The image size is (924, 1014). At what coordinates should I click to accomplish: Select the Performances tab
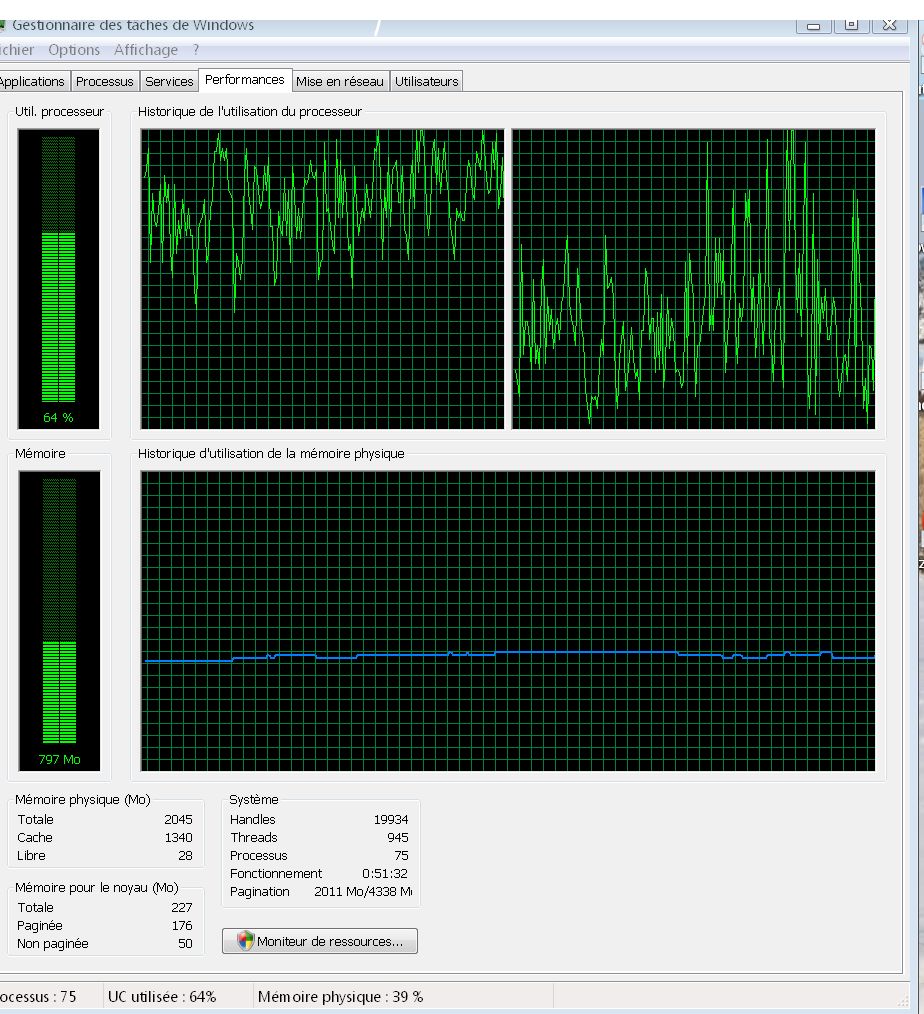(x=245, y=80)
